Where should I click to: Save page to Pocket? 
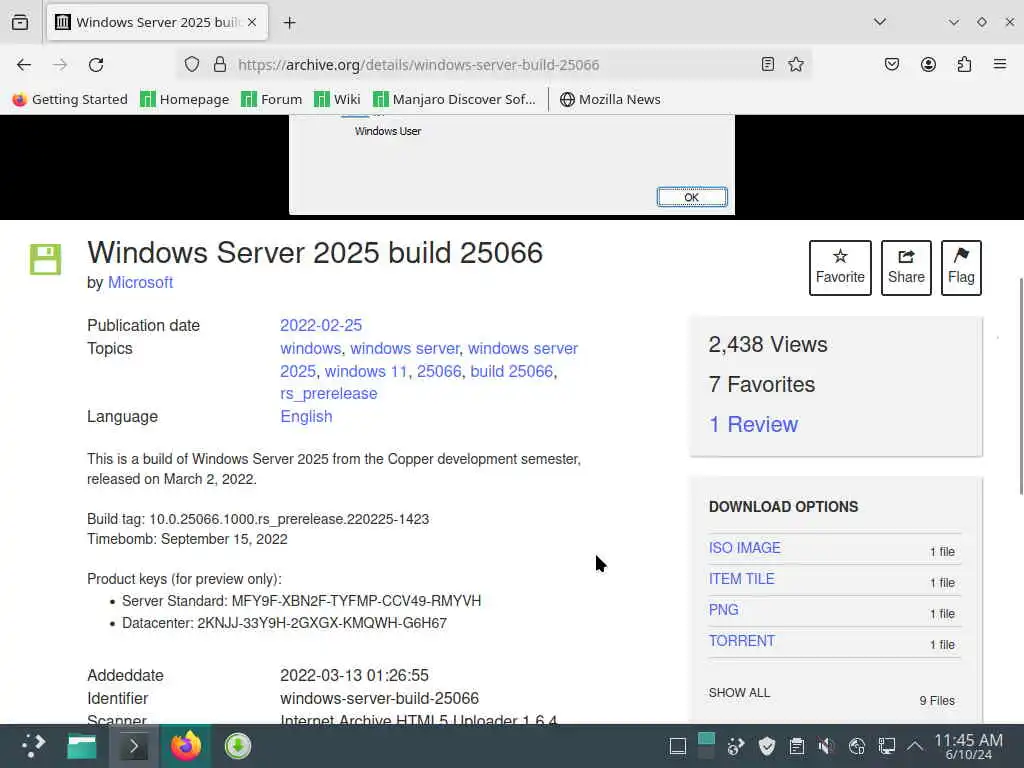(x=892, y=64)
